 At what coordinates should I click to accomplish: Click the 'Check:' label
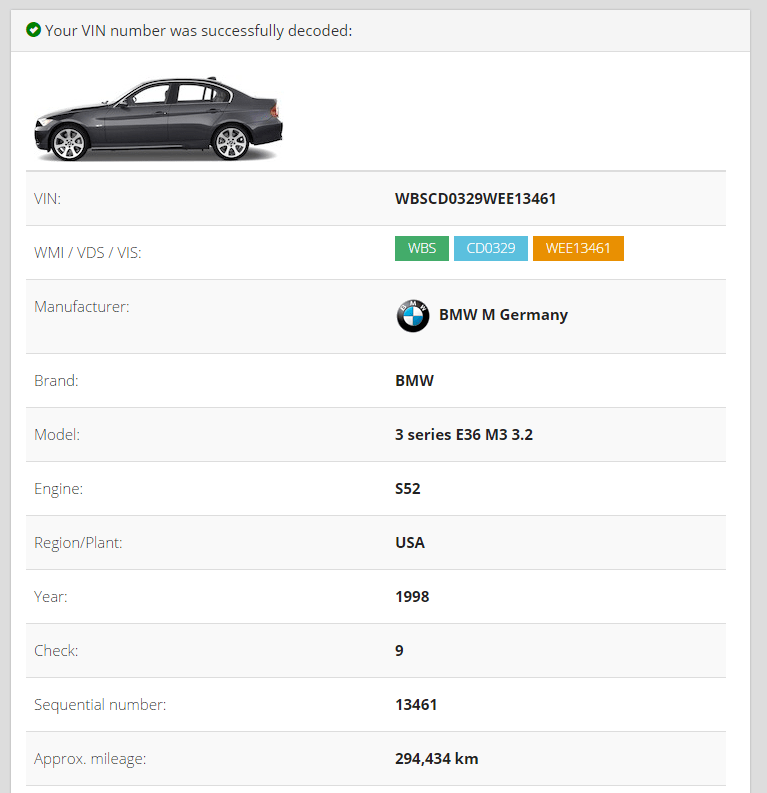[56, 650]
